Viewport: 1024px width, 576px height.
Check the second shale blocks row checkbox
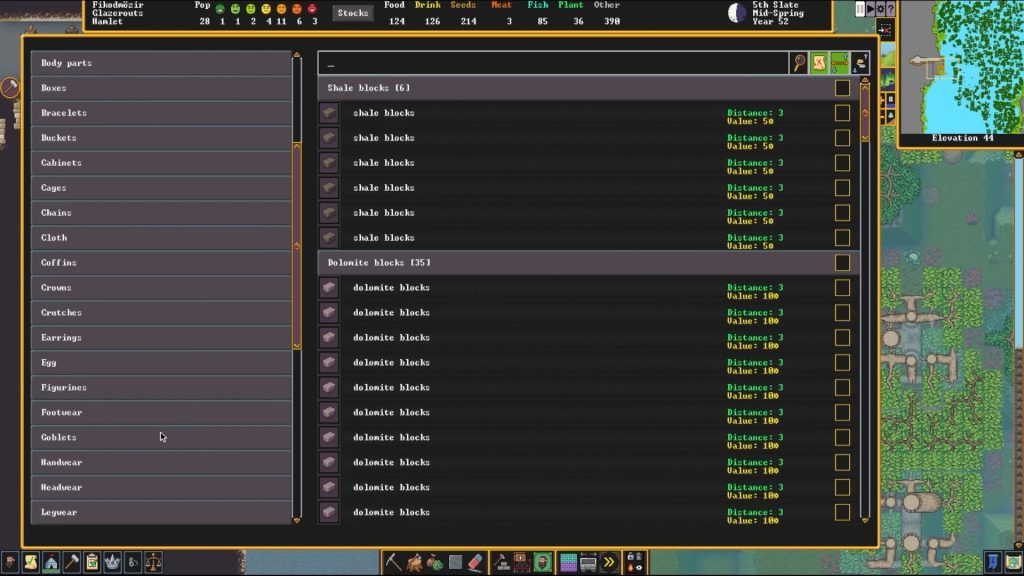[842, 138]
